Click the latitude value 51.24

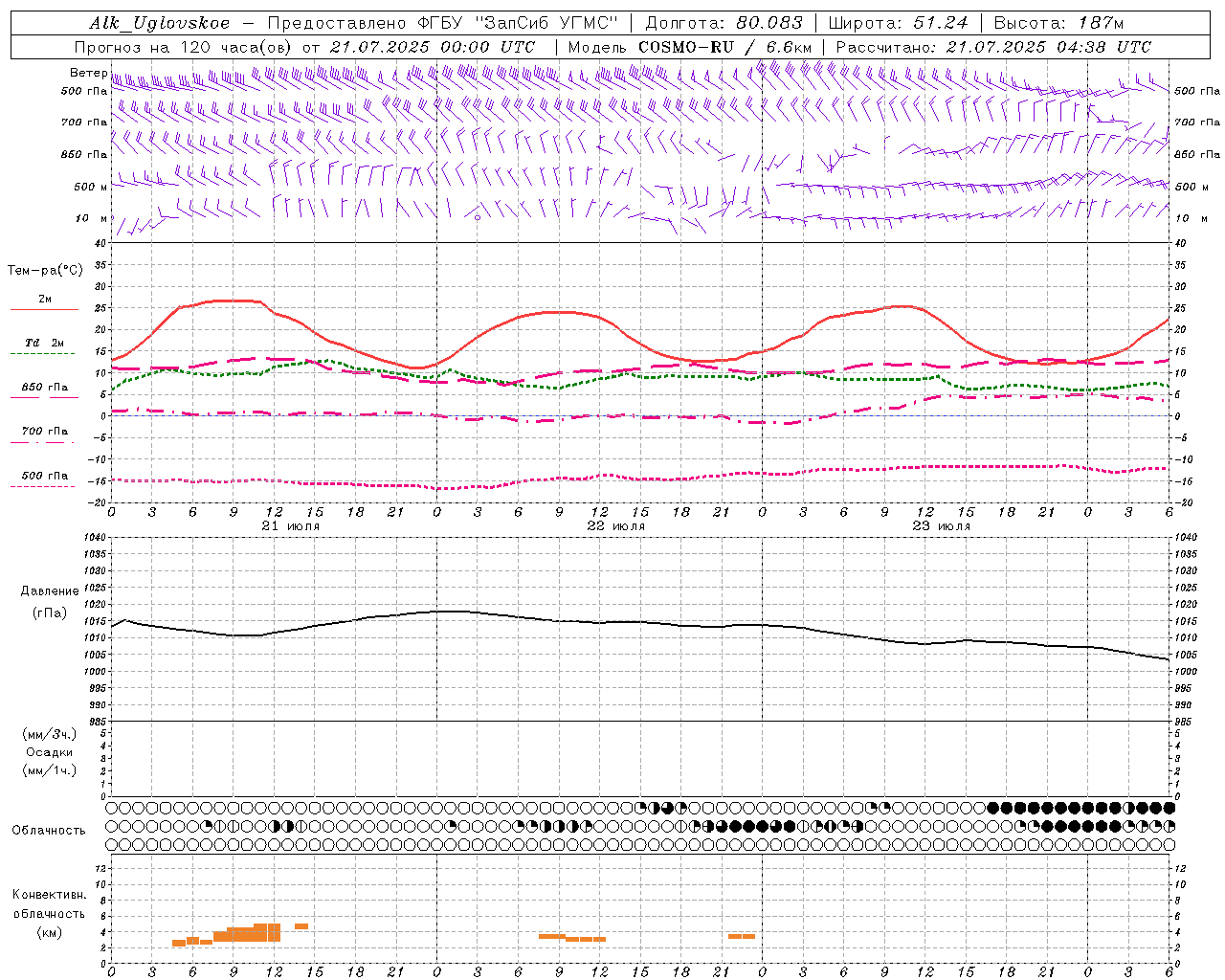click(939, 23)
